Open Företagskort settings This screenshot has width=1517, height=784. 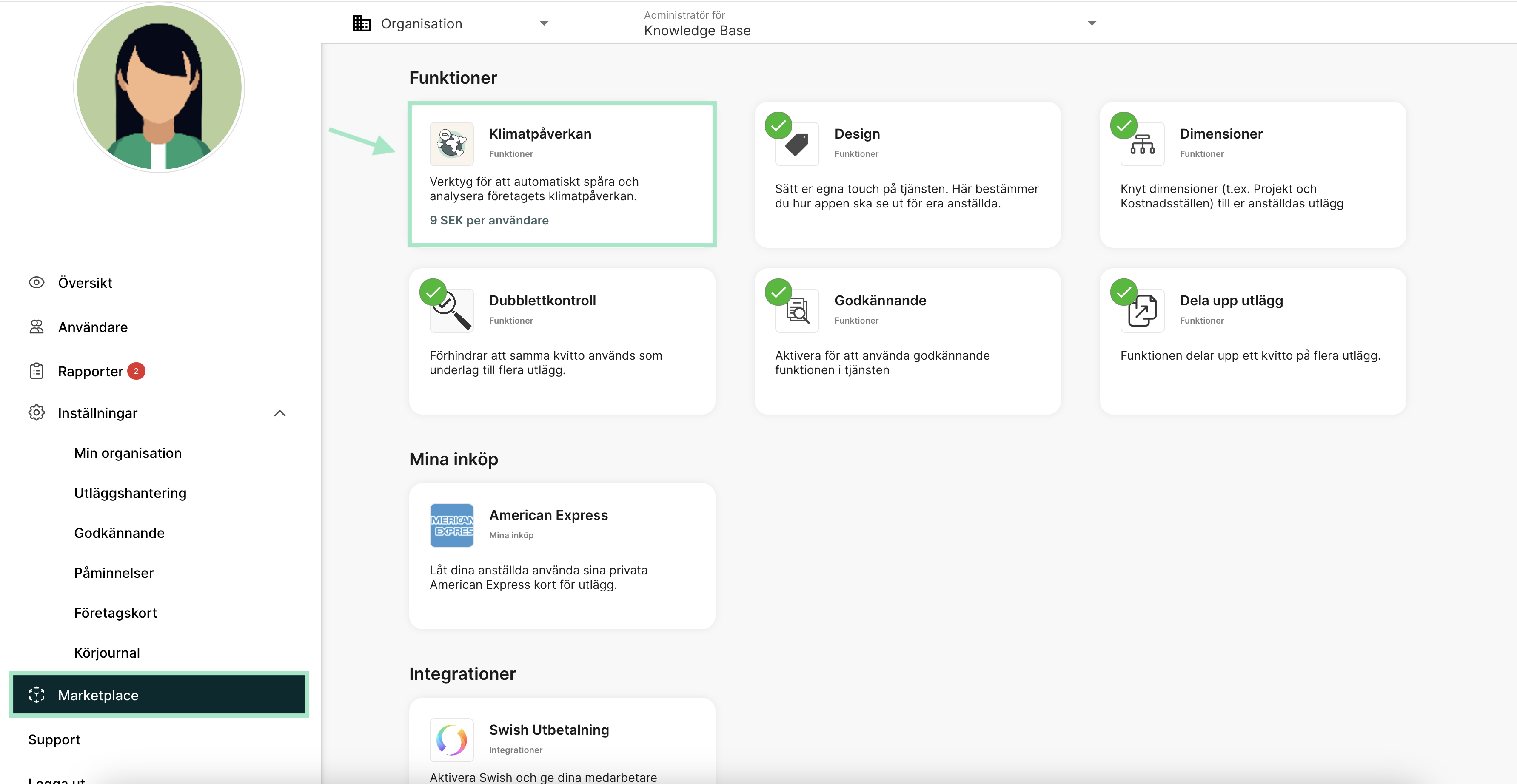point(115,614)
